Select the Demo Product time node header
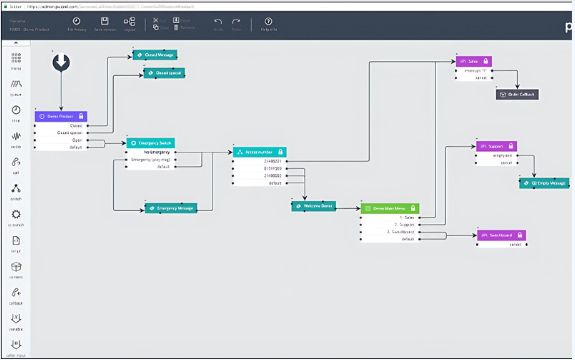 click(61, 116)
